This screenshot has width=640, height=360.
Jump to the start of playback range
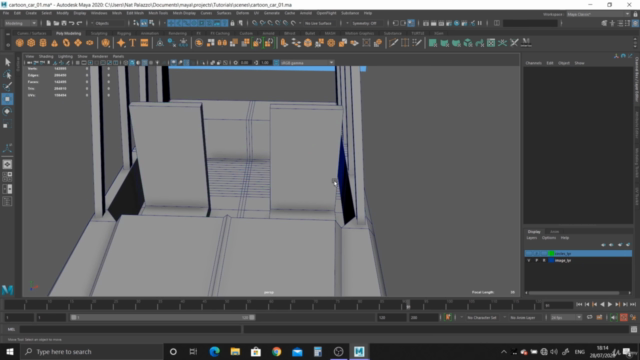click(x=579, y=304)
